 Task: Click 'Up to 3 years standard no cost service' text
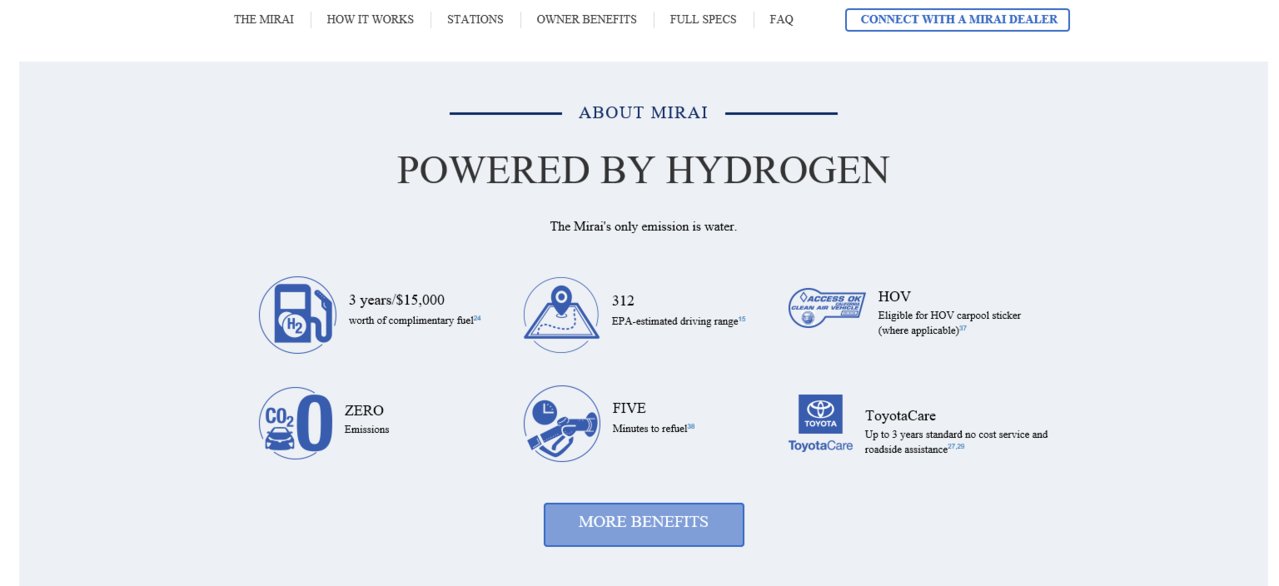tap(945, 435)
